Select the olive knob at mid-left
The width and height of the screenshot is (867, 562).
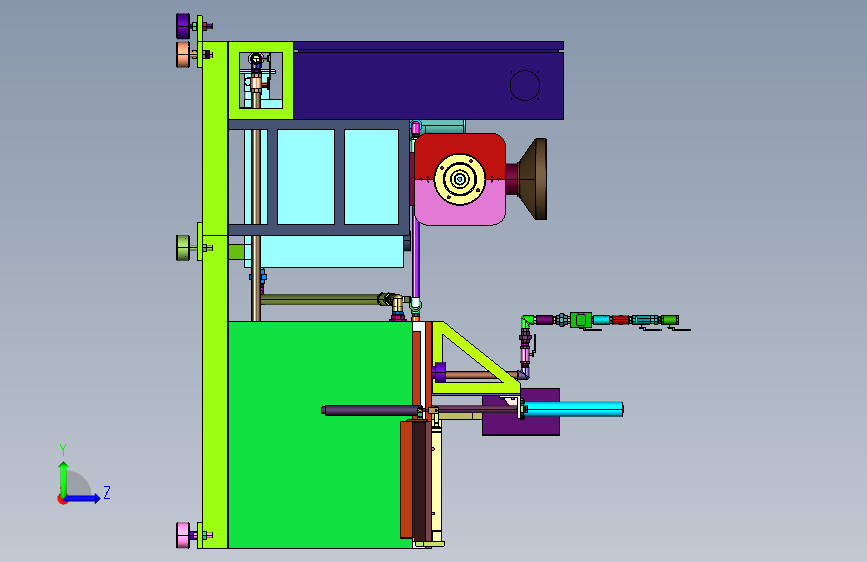tap(183, 247)
